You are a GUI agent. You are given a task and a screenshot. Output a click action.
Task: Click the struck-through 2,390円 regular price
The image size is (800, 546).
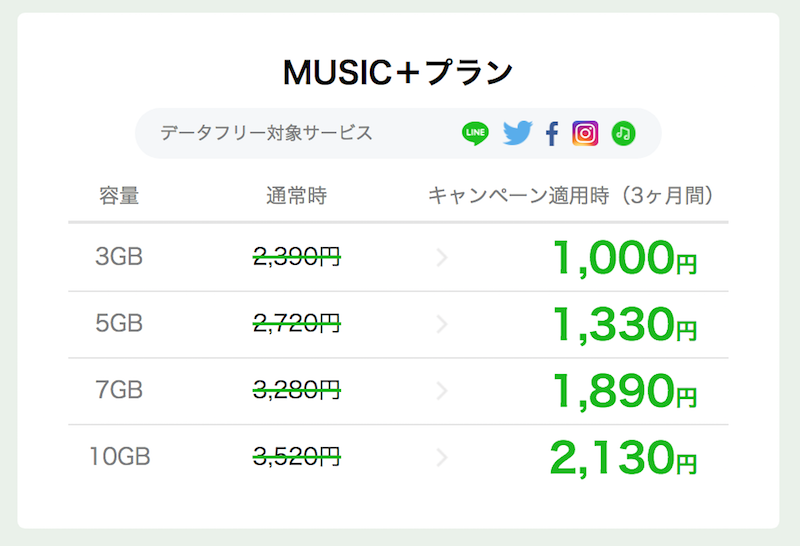297,257
